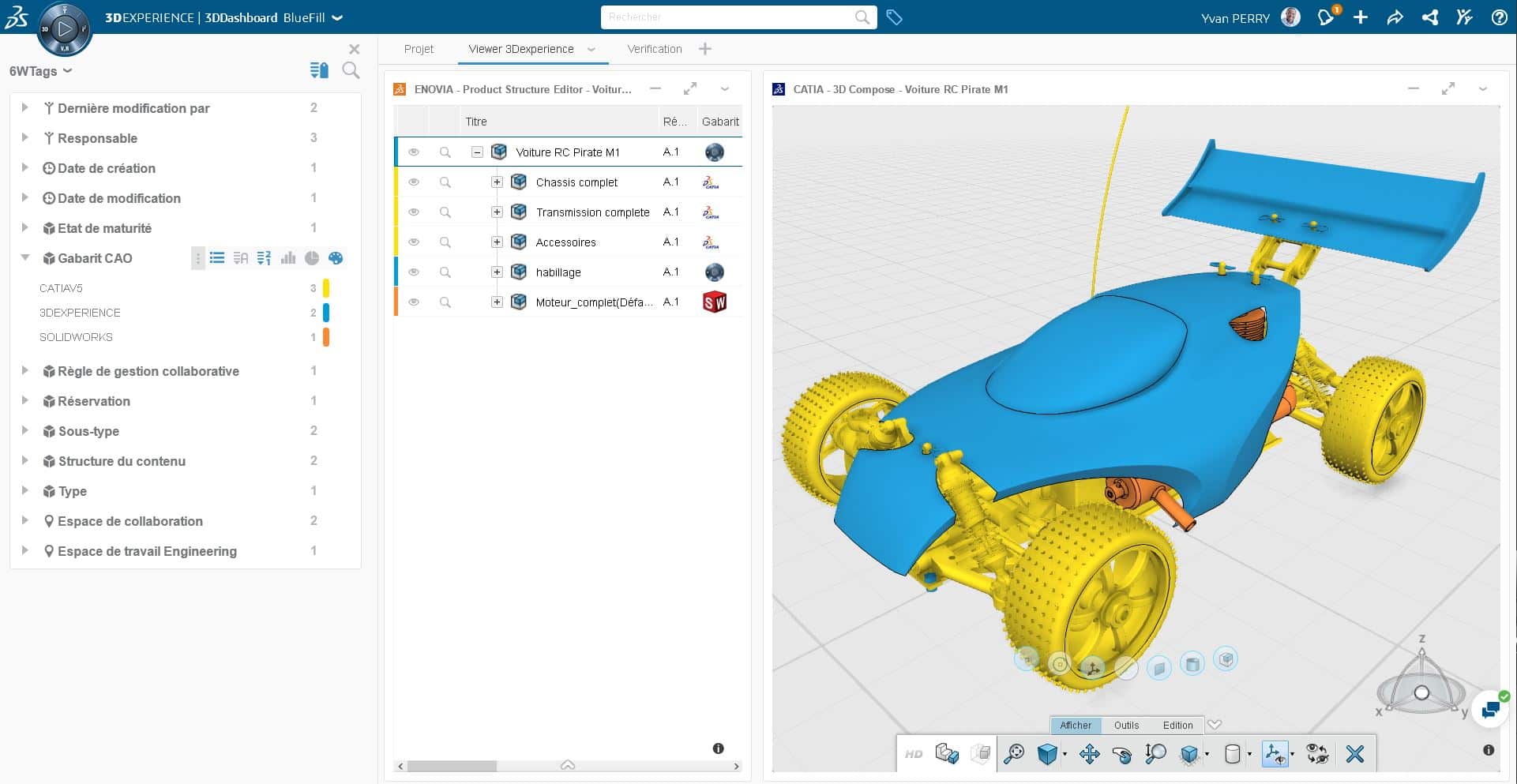
Task: Click Fit All In zoom toolbar icon
Action: pyautogui.click(x=1014, y=754)
